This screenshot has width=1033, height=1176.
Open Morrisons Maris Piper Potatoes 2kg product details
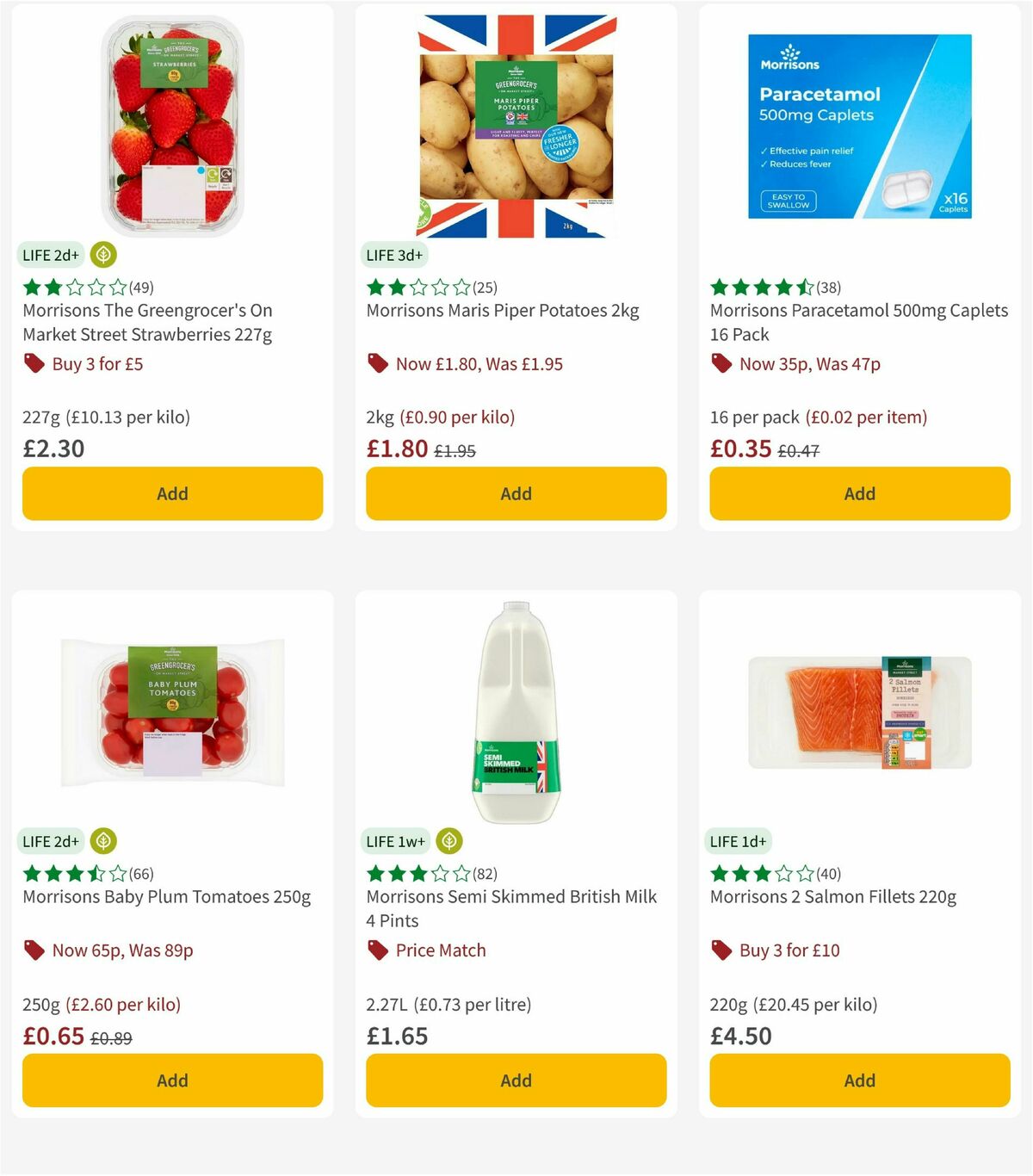tap(504, 311)
